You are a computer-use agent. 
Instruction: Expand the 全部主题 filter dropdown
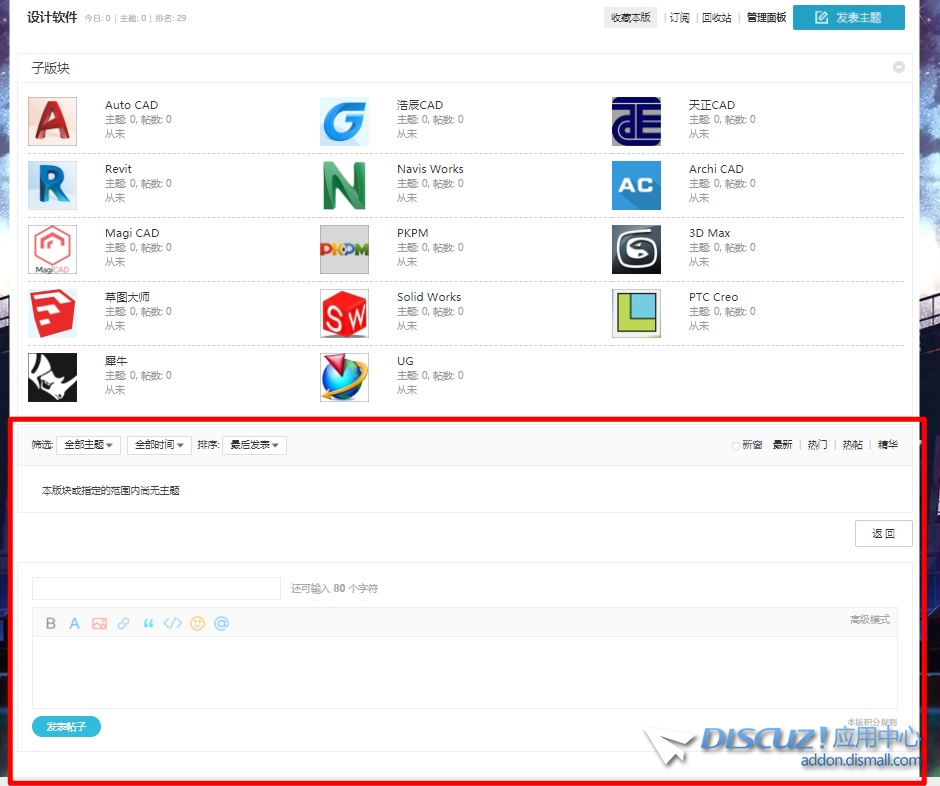point(89,445)
